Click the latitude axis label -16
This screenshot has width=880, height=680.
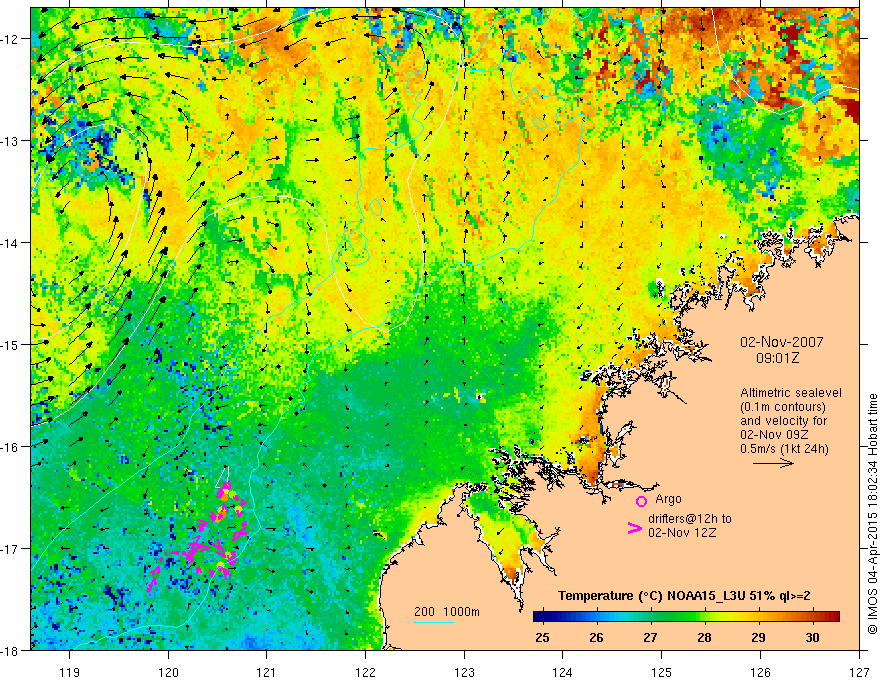click(x=11, y=447)
